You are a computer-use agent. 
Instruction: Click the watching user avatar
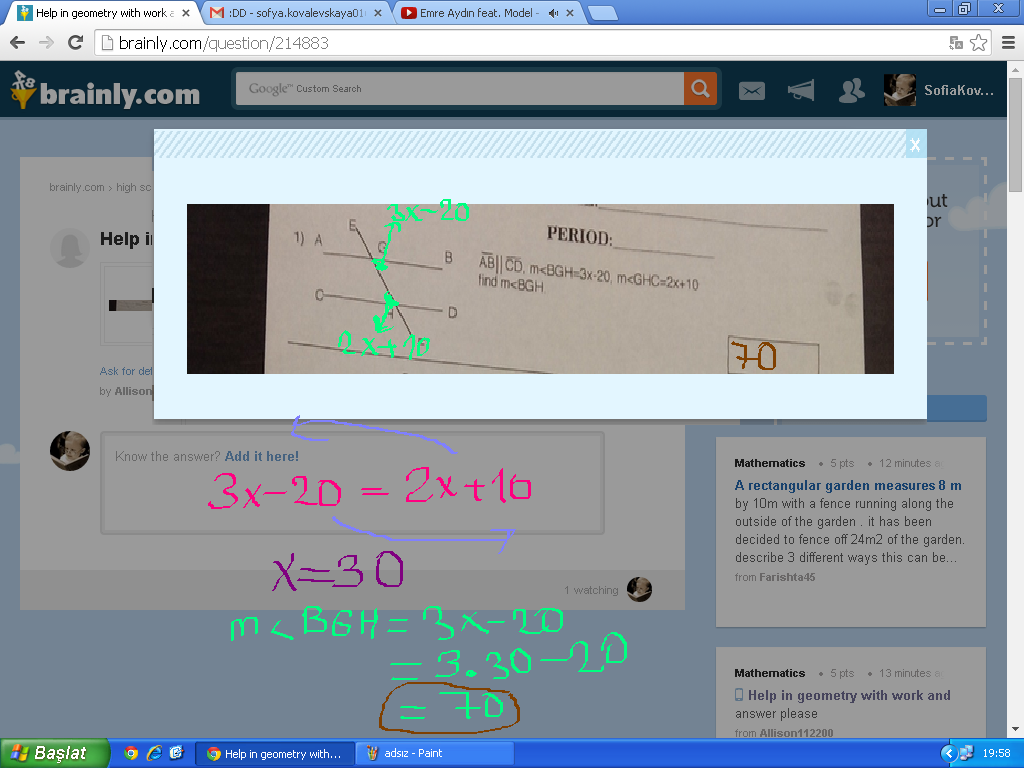tap(639, 589)
